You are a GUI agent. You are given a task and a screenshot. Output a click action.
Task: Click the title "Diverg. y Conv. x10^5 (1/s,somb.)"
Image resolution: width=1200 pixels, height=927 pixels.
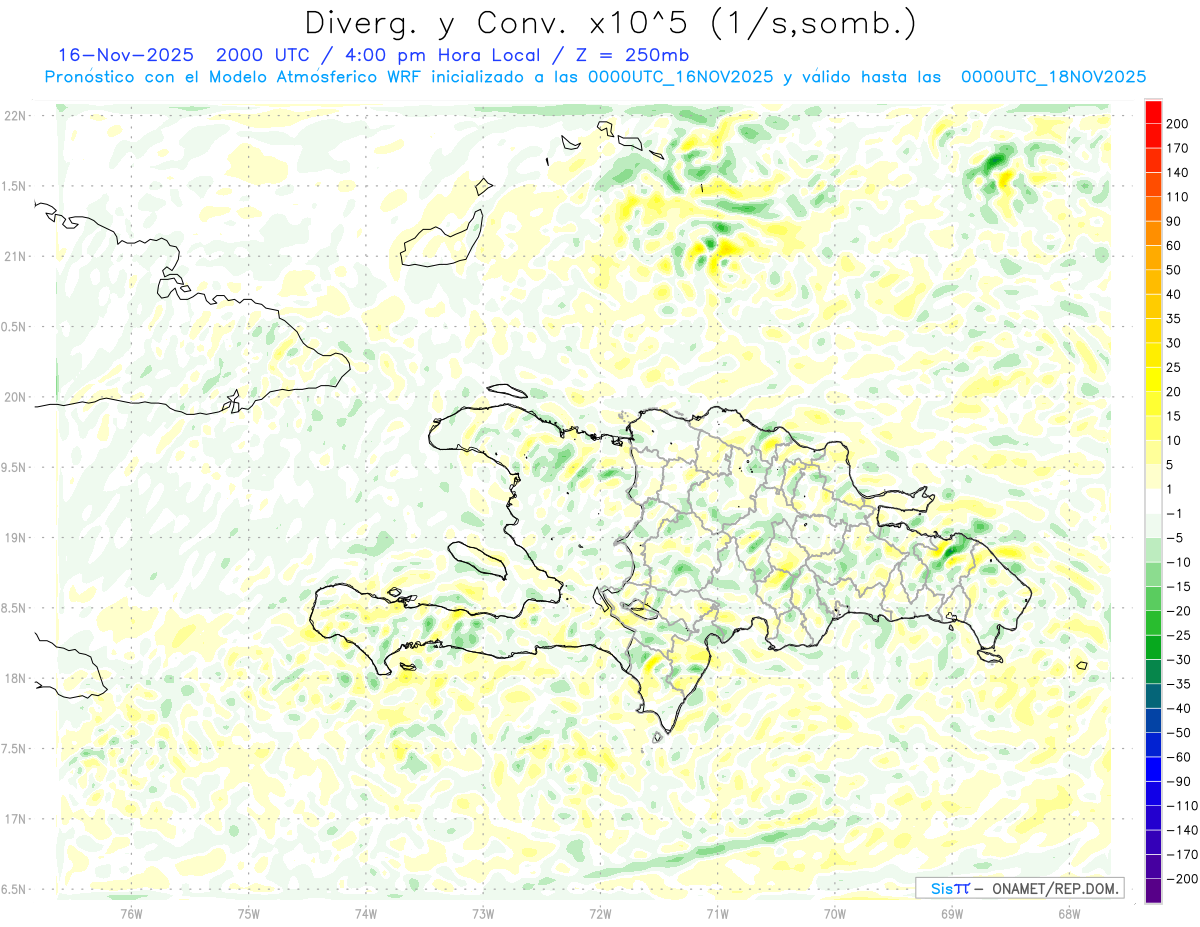pyautogui.click(x=610, y=23)
